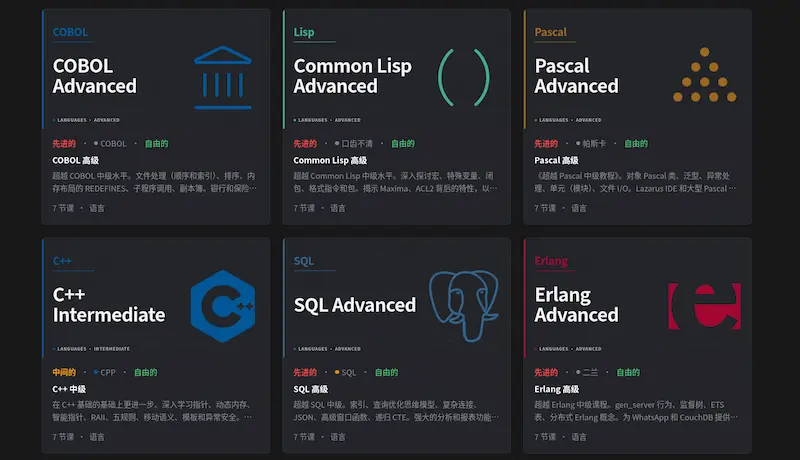Screen dimensions: 800x460
Task: Open the COBOL Advanced card title
Action: pyautogui.click(x=94, y=76)
